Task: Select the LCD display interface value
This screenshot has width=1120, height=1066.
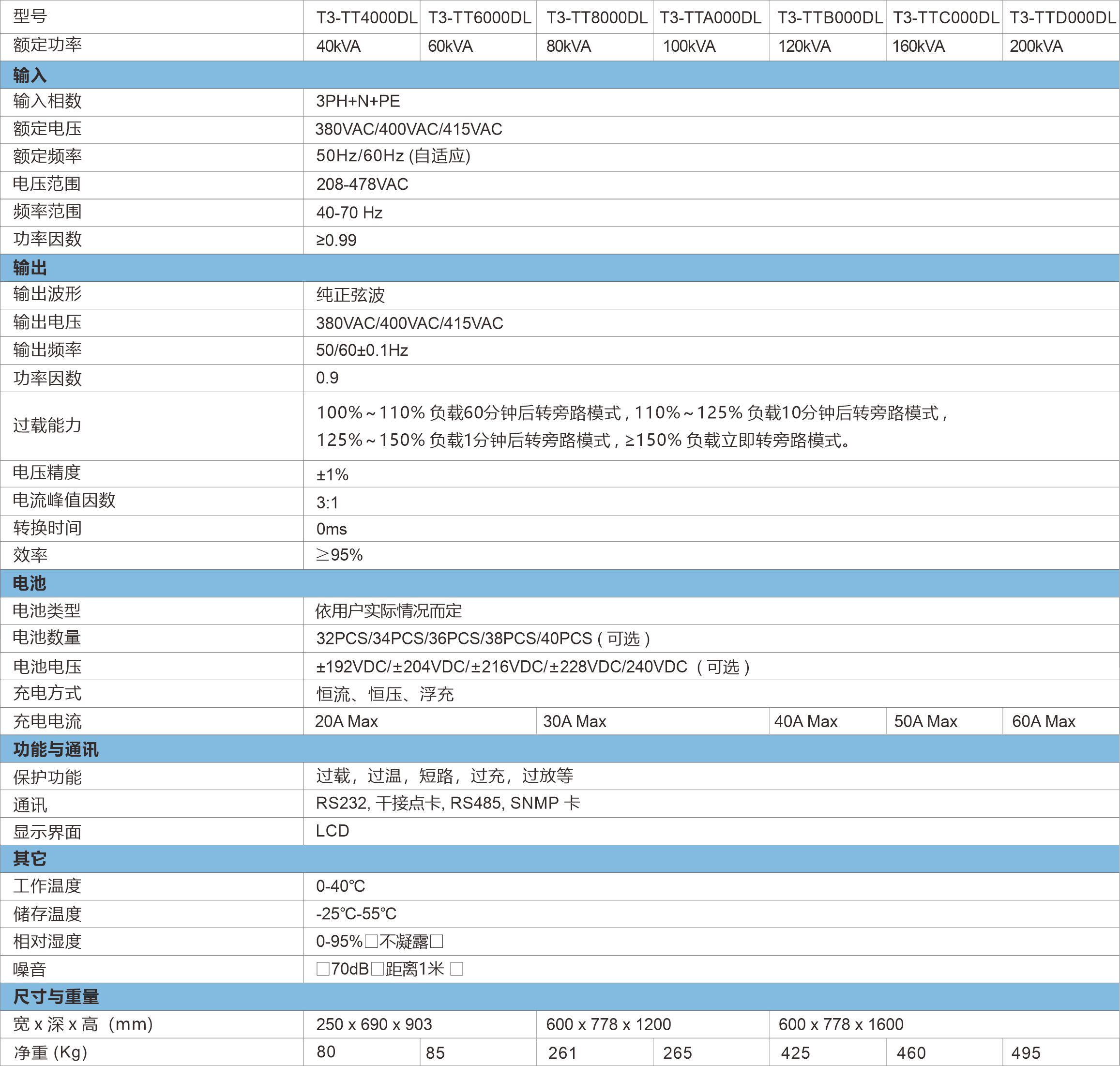Action: pos(333,831)
